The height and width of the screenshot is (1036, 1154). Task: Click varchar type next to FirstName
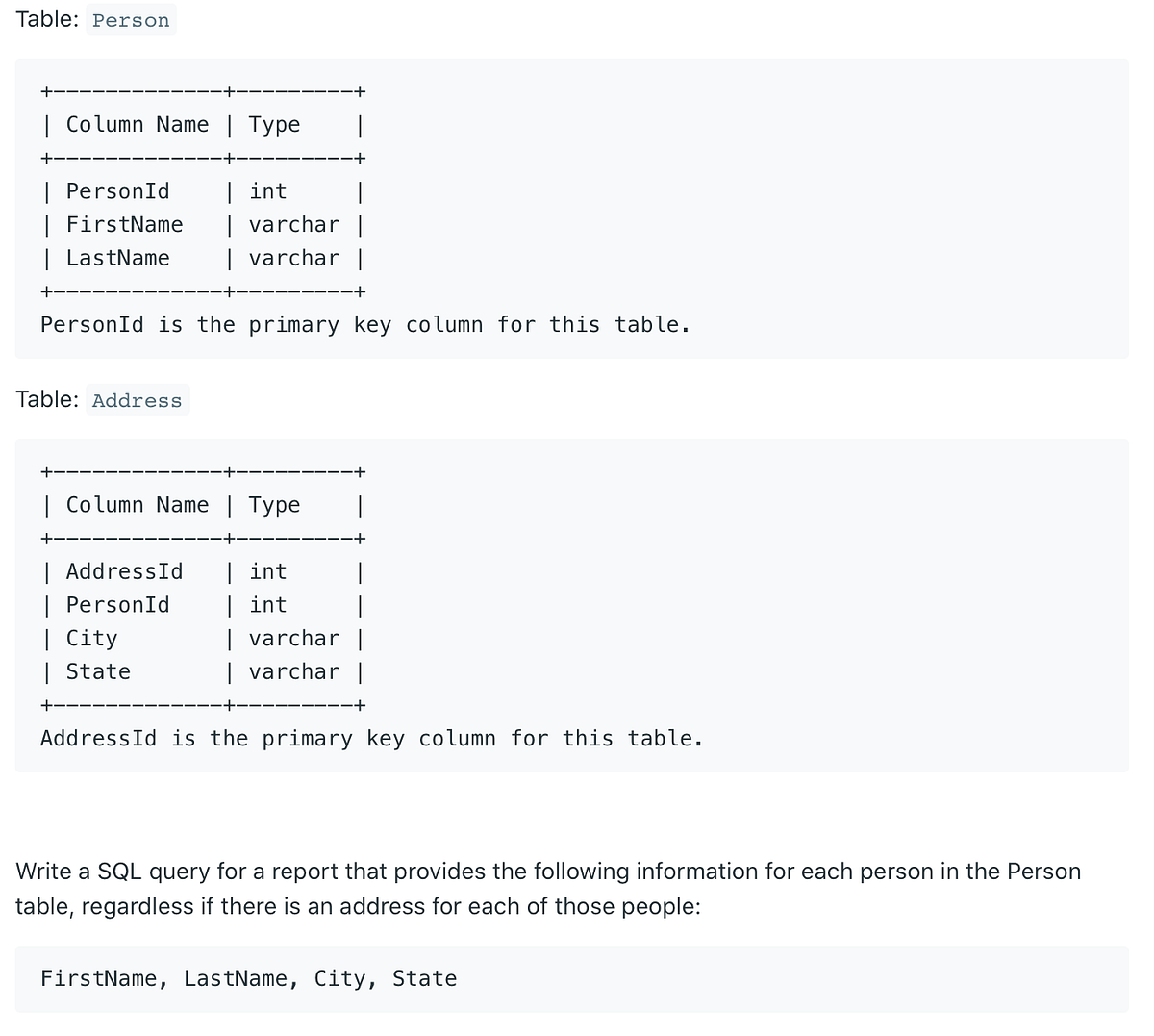coord(293,225)
